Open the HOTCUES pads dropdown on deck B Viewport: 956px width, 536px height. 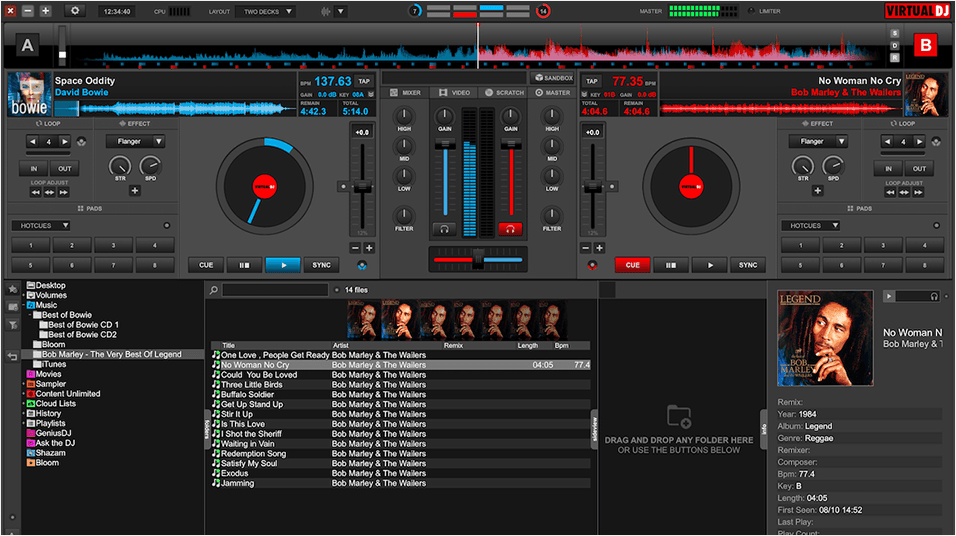[812, 226]
